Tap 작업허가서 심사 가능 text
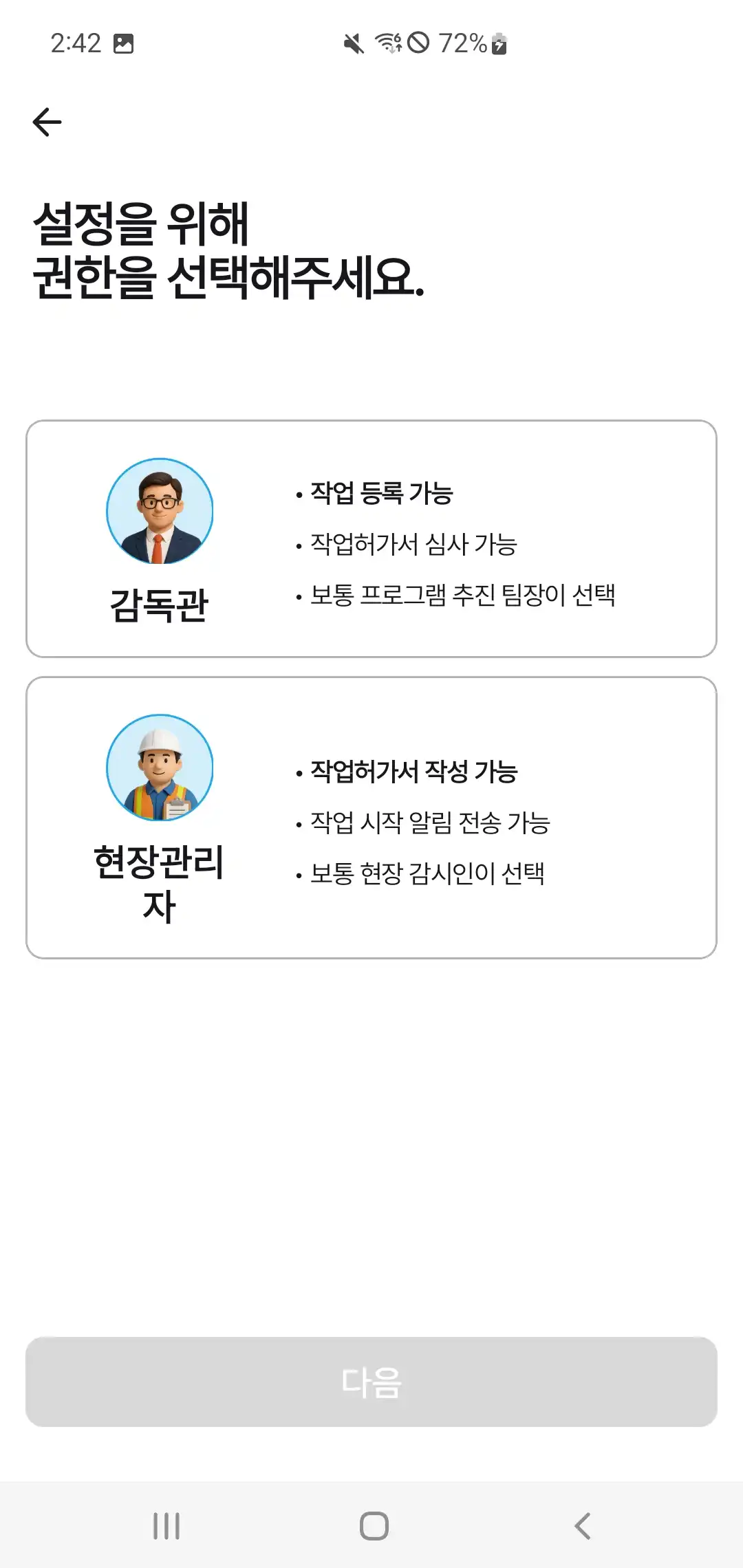The image size is (743, 1568). point(413,545)
